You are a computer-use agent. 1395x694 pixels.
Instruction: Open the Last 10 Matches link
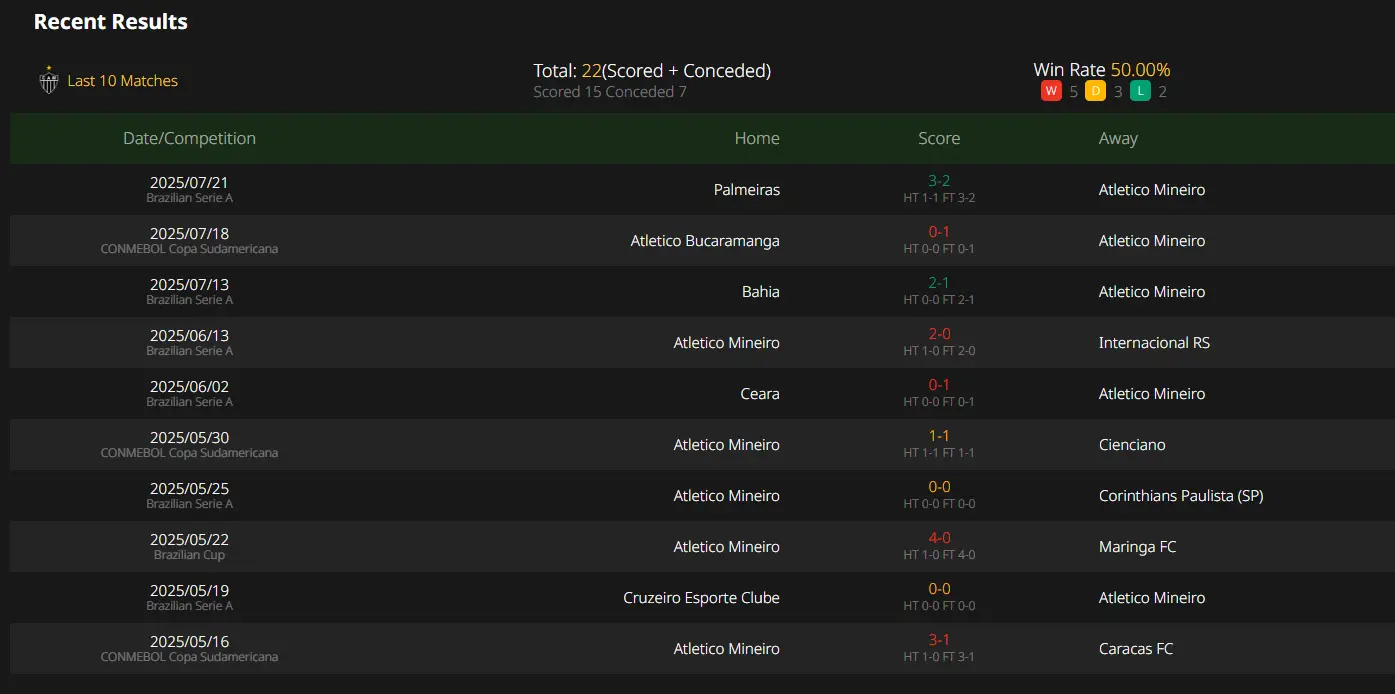click(x=122, y=81)
